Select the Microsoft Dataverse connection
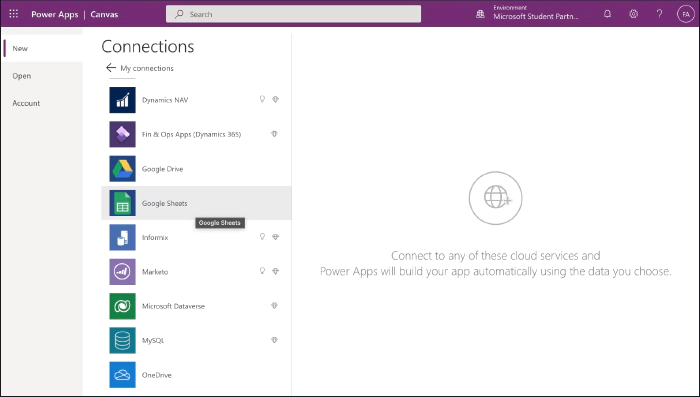This screenshot has width=700, height=397. pyautogui.click(x=196, y=306)
